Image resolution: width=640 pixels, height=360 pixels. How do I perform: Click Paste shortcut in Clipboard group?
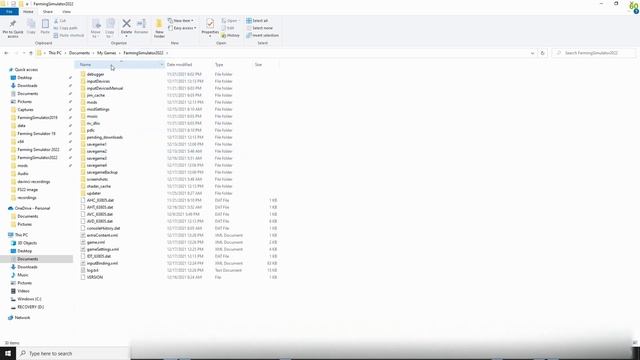(69, 36)
